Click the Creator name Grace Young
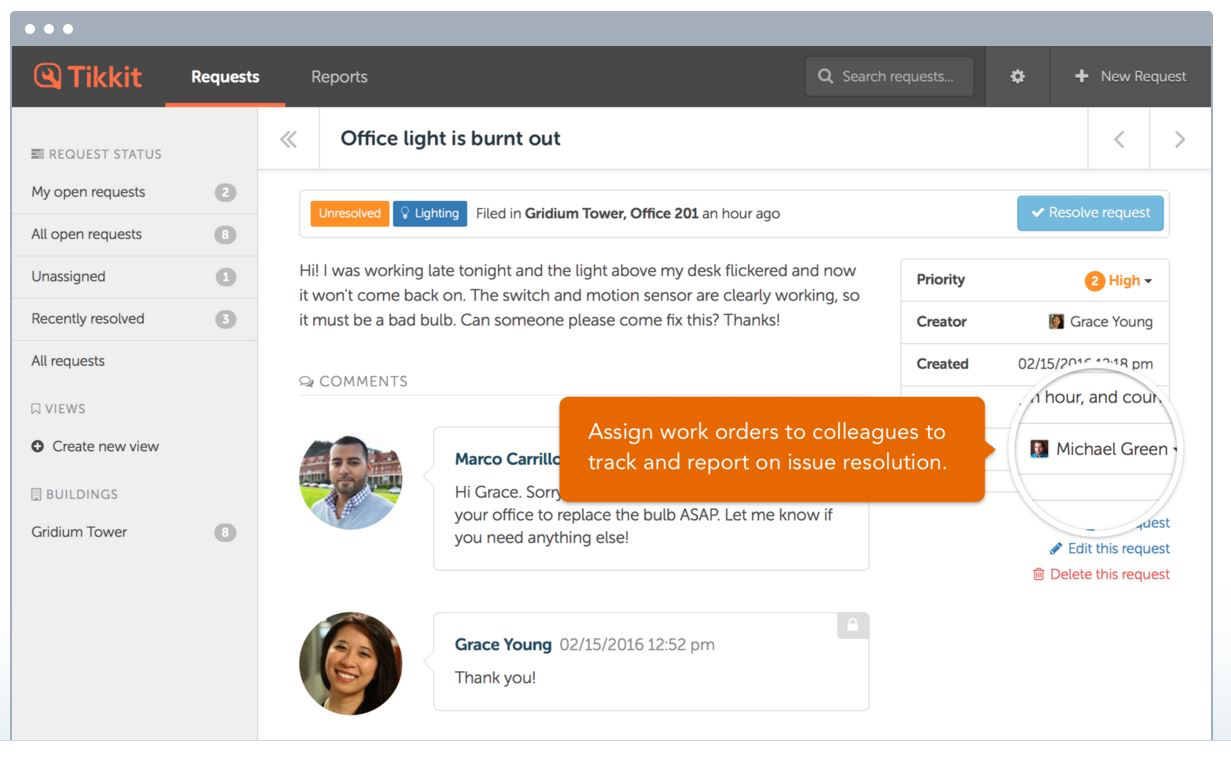1231x763 pixels. tap(1111, 322)
